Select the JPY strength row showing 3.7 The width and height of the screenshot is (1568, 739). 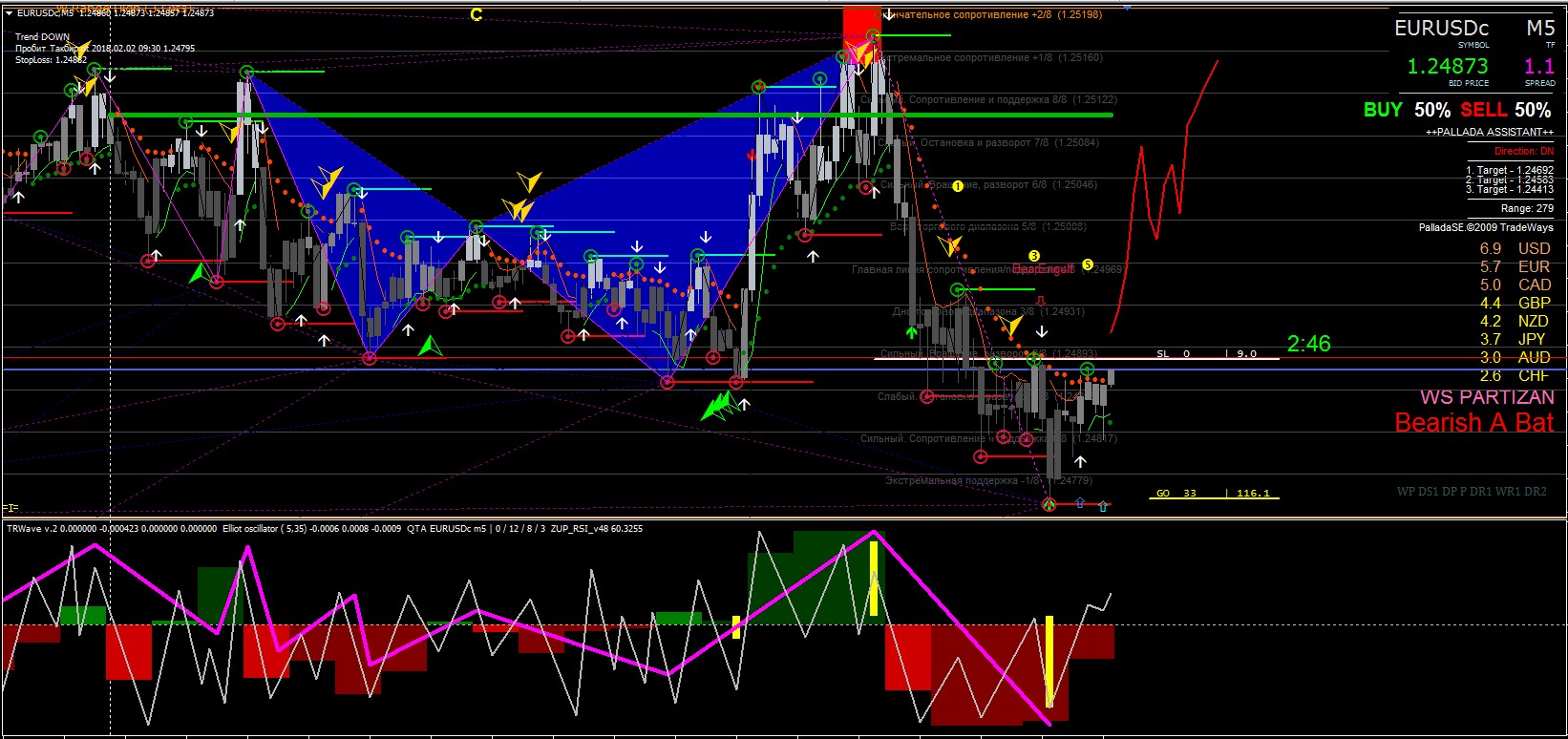click(x=1515, y=339)
